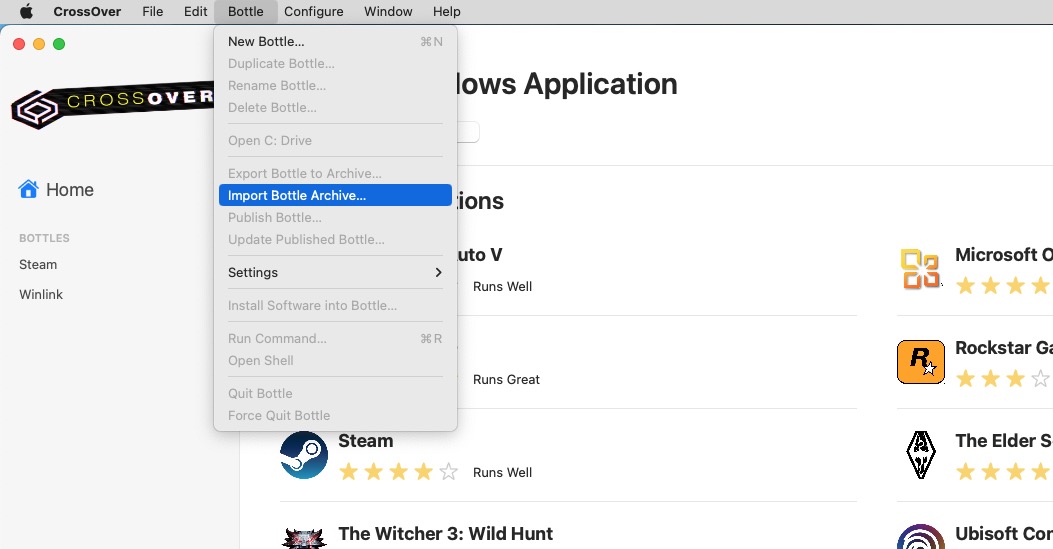
Task: Select the Steam bottle in sidebar
Action: [x=38, y=265]
